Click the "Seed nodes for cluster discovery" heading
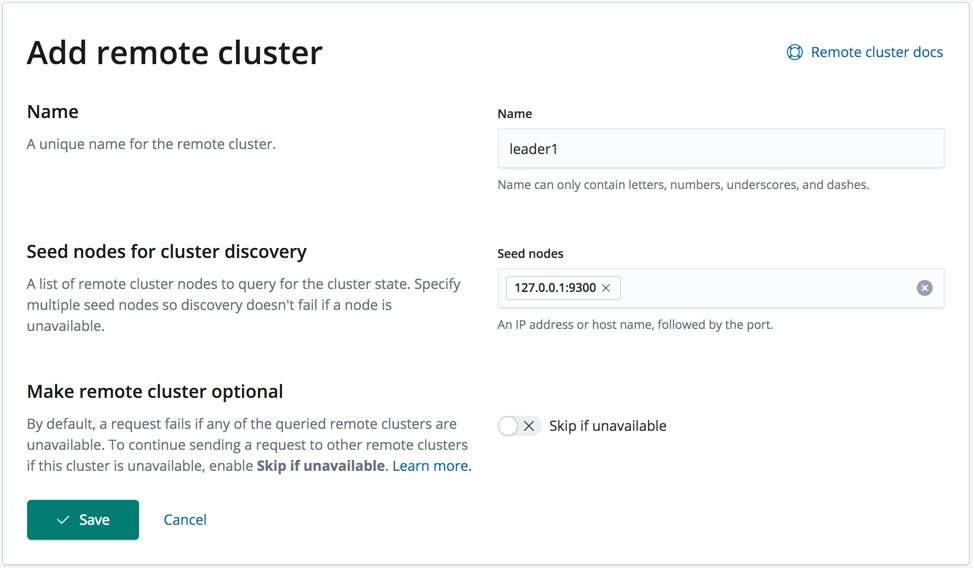This screenshot has height=568, width=973. pyautogui.click(x=166, y=251)
